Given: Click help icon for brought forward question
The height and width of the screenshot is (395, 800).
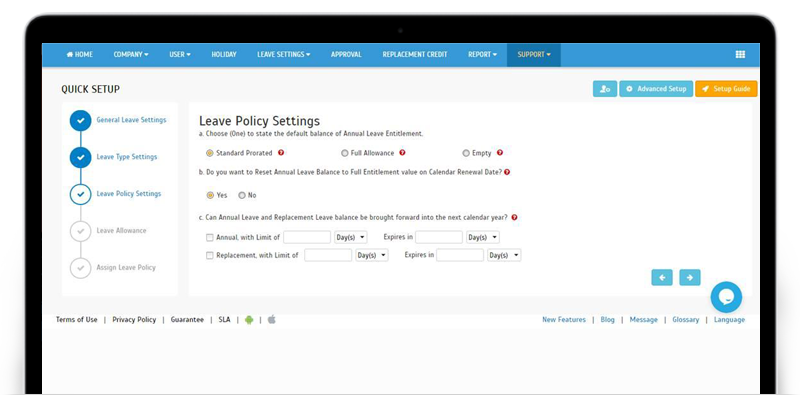Looking at the screenshot, I should point(514,217).
